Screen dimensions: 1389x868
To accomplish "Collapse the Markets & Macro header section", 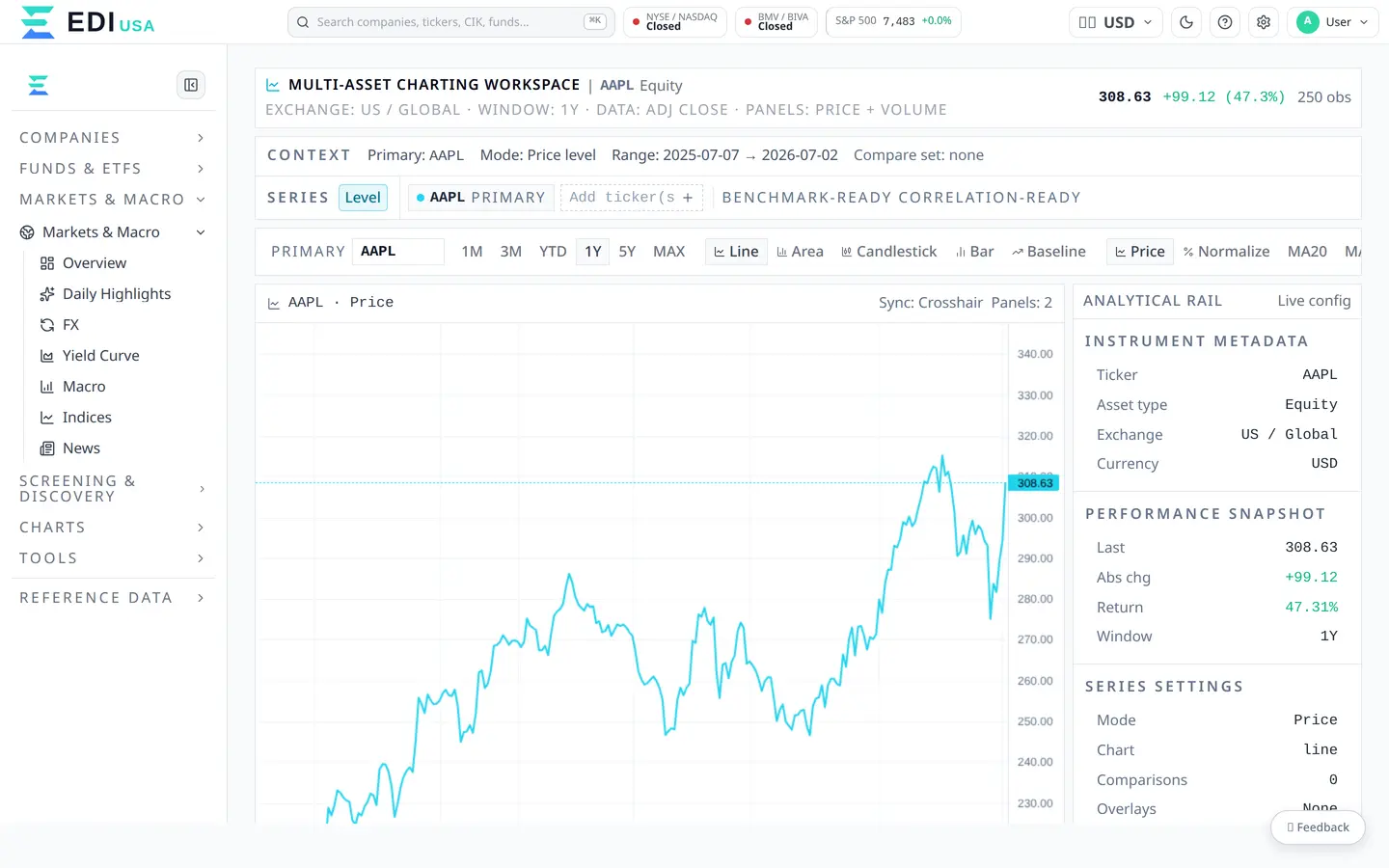I will click(113, 200).
